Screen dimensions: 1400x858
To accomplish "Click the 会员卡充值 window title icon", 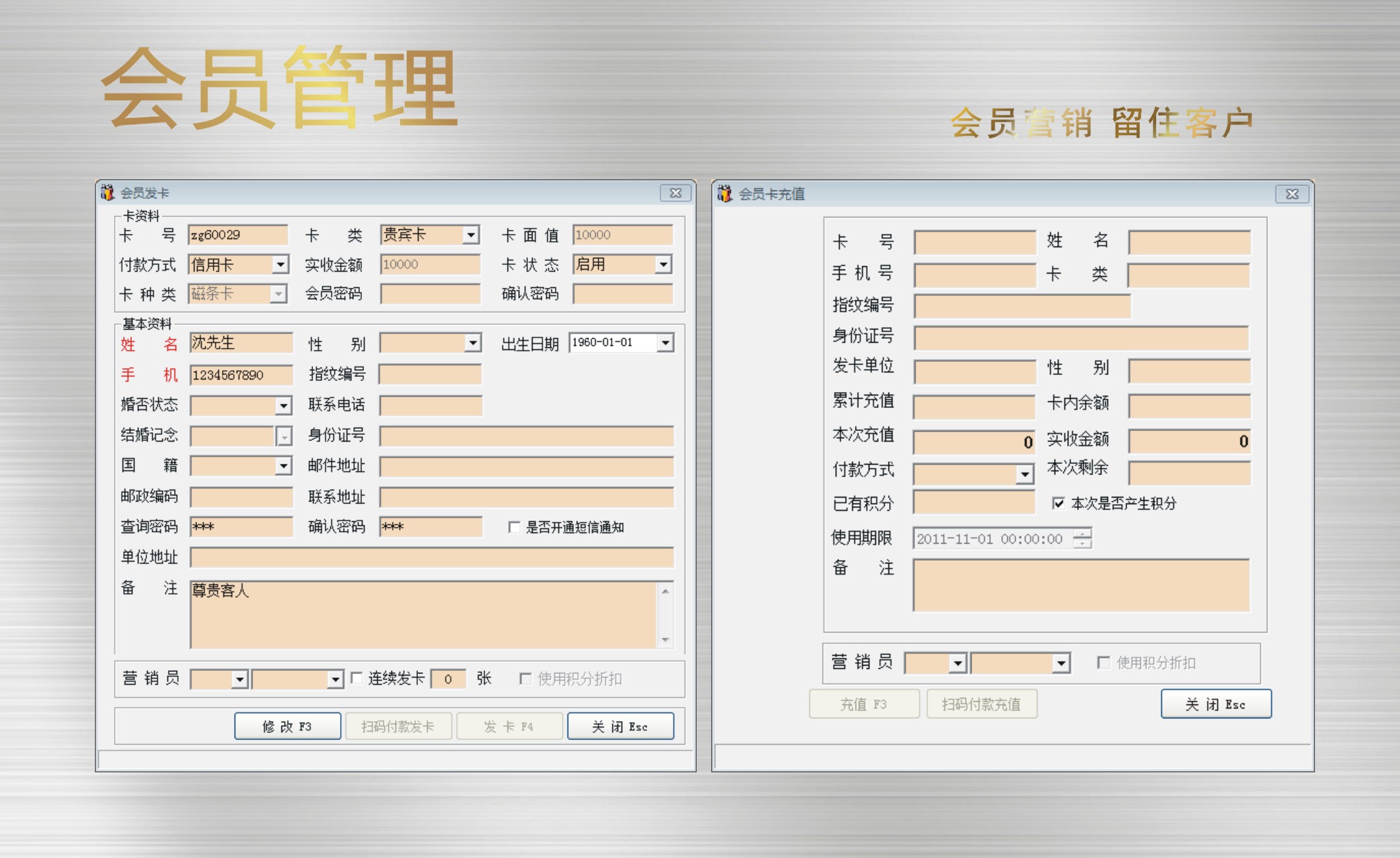I will pos(725,193).
